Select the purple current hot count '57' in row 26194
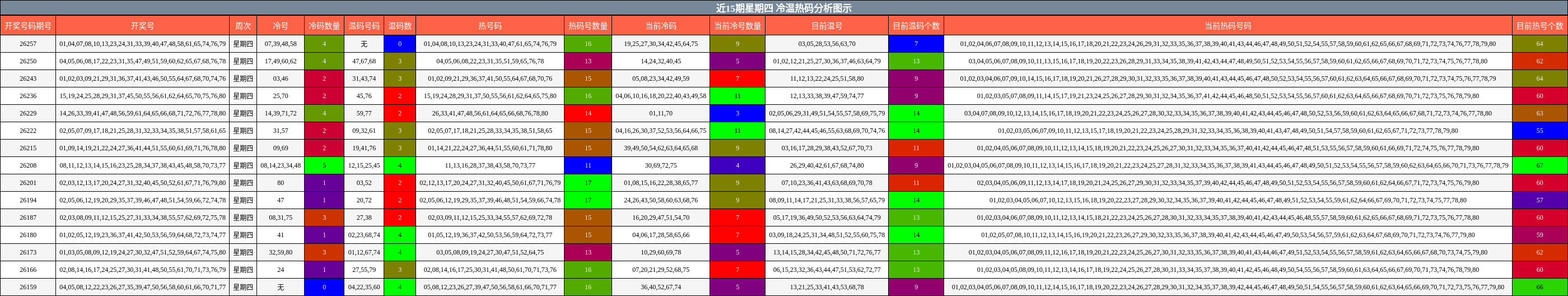The image size is (1568, 296). click(x=1540, y=200)
